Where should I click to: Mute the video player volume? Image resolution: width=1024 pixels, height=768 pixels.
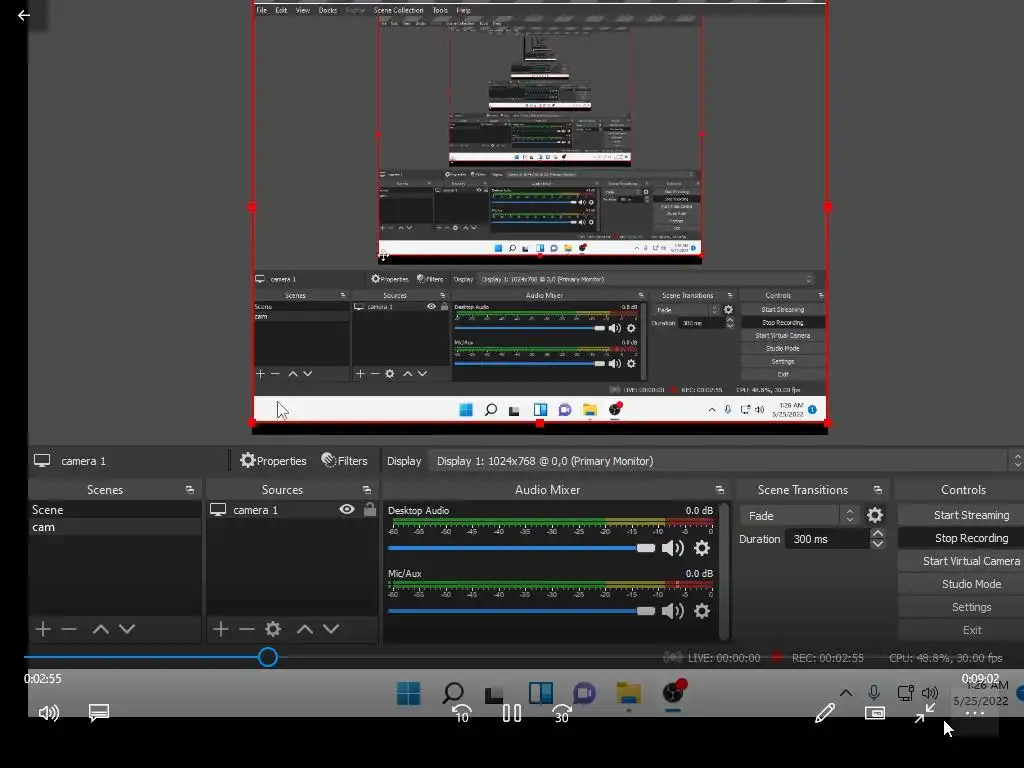pos(49,712)
